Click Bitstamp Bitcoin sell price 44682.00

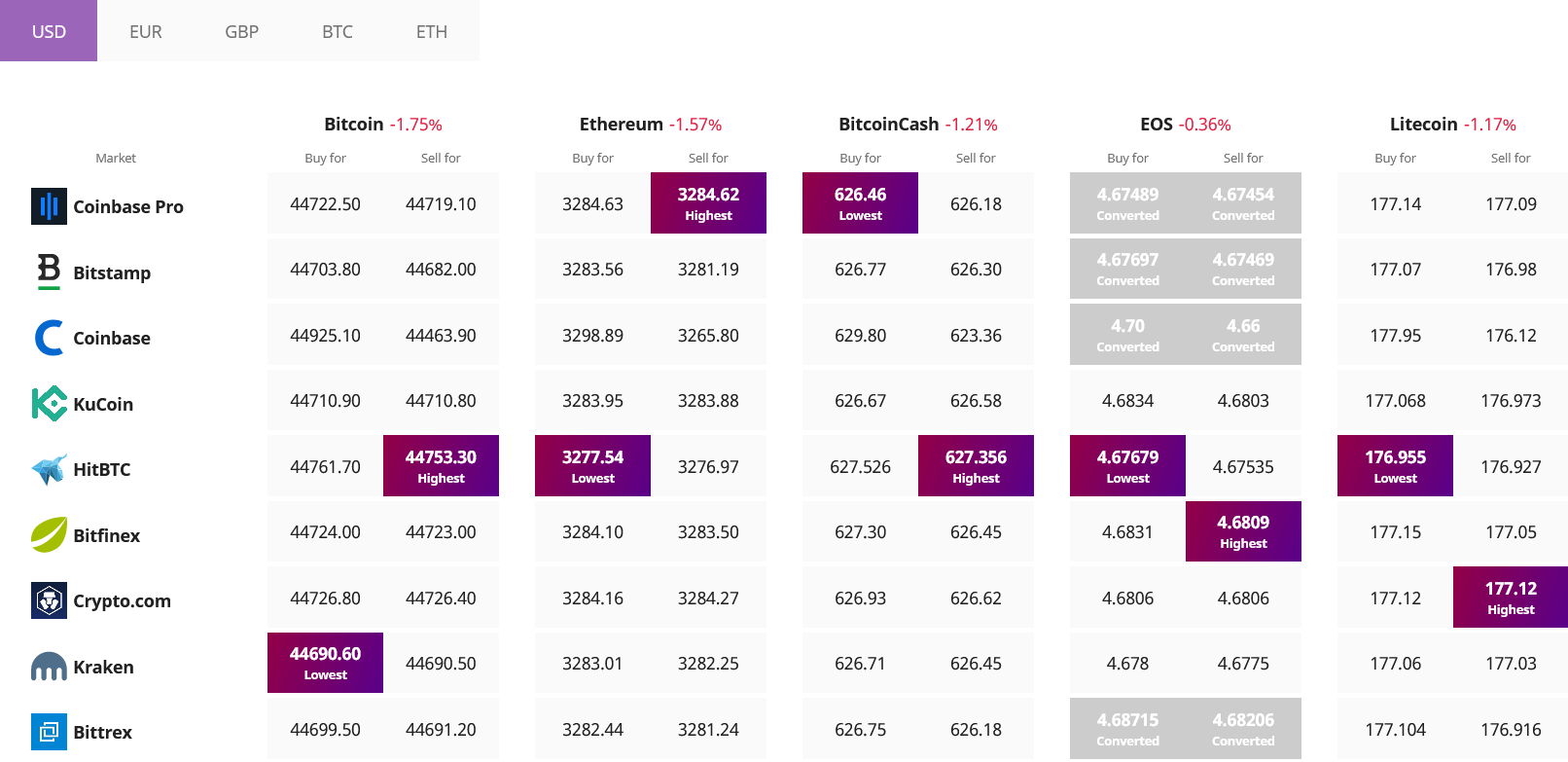(441, 270)
